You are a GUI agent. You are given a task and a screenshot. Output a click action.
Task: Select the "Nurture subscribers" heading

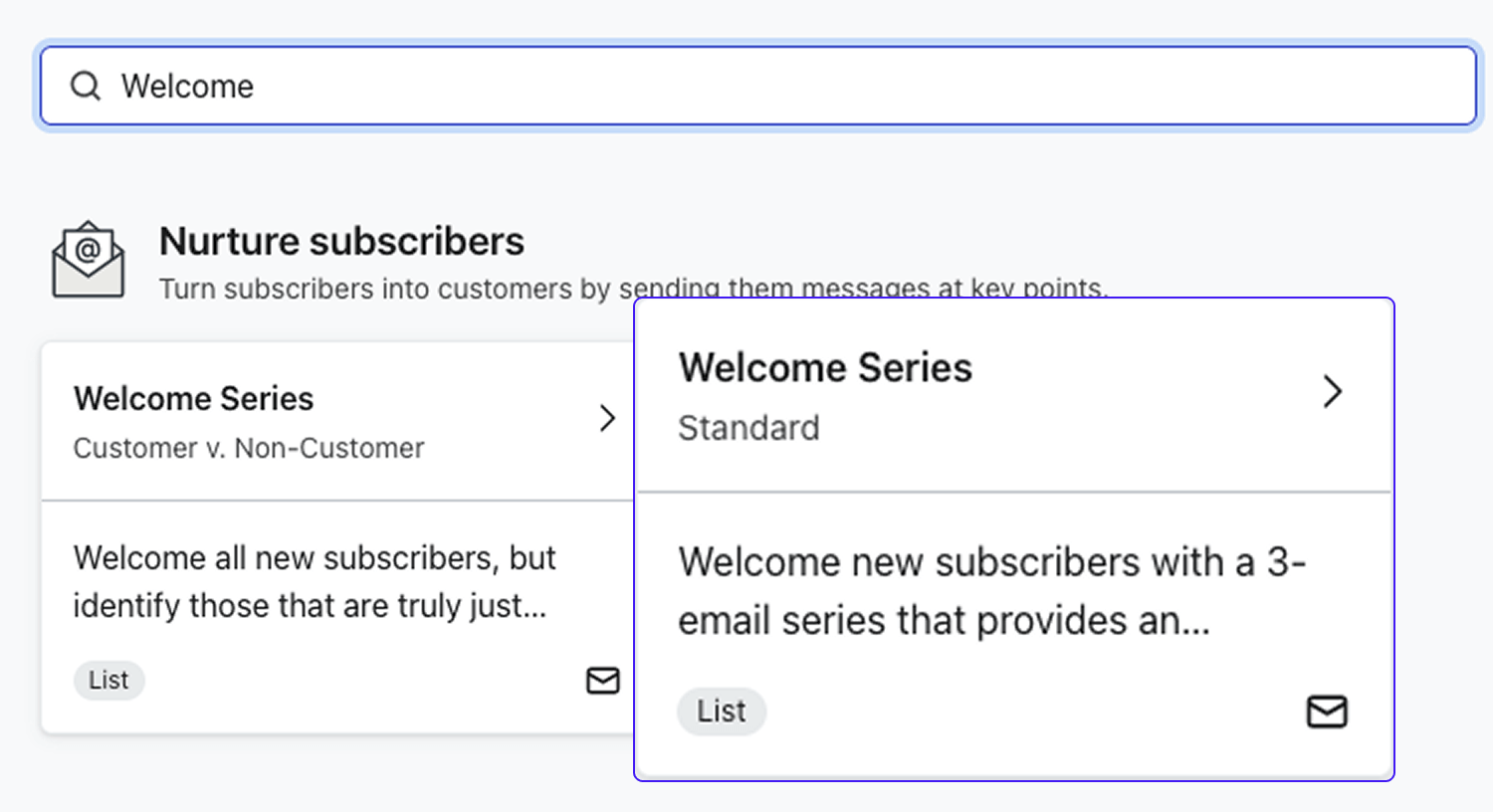341,242
